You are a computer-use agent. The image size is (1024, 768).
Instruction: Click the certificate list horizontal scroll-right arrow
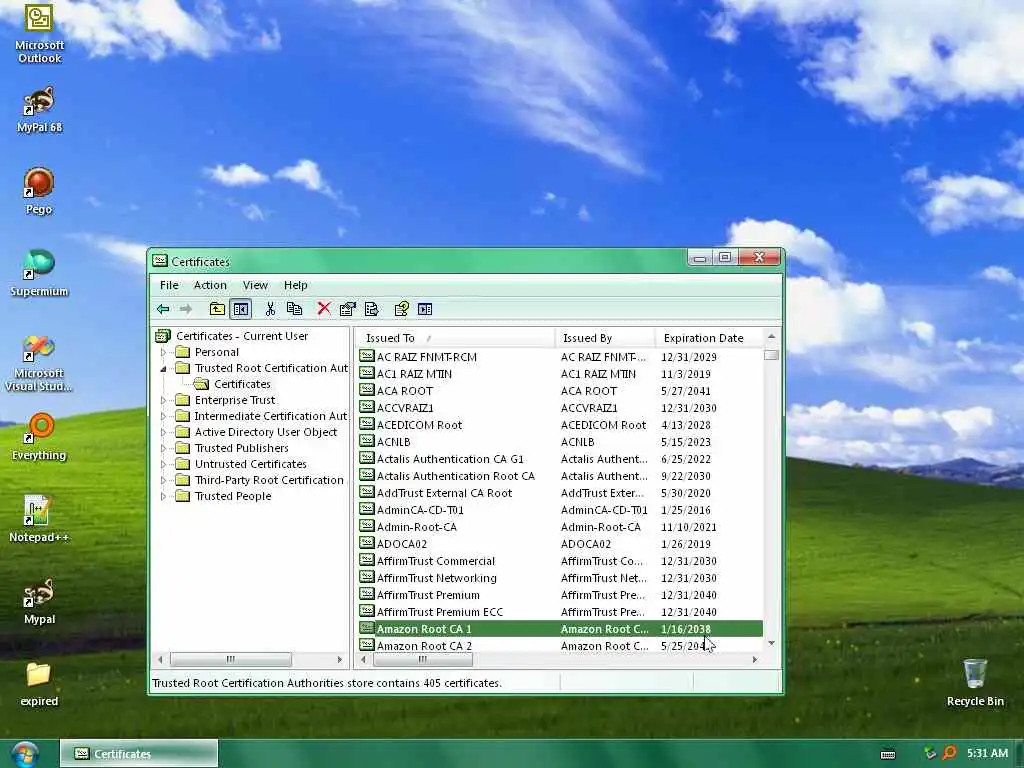click(x=755, y=660)
